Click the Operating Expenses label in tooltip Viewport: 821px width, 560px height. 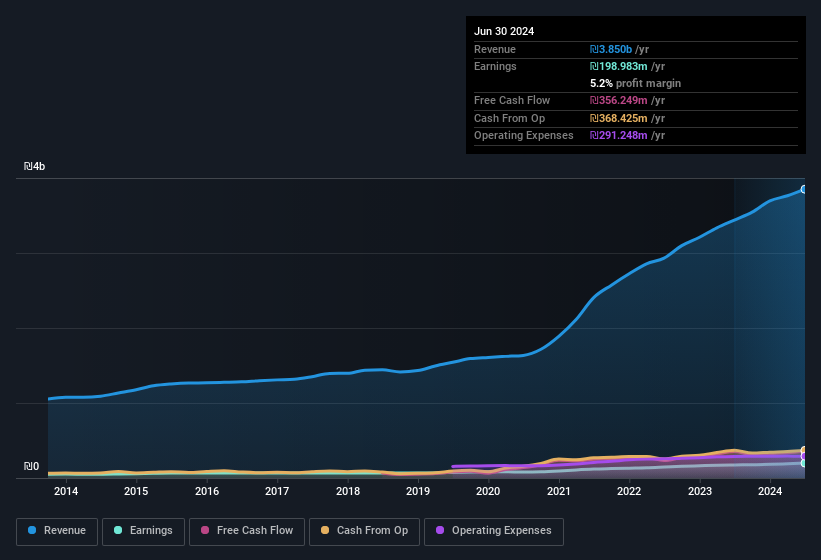(x=524, y=136)
